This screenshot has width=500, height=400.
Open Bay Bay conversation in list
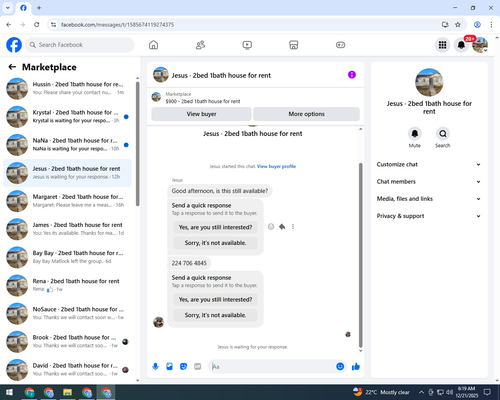pyautogui.click(x=67, y=257)
